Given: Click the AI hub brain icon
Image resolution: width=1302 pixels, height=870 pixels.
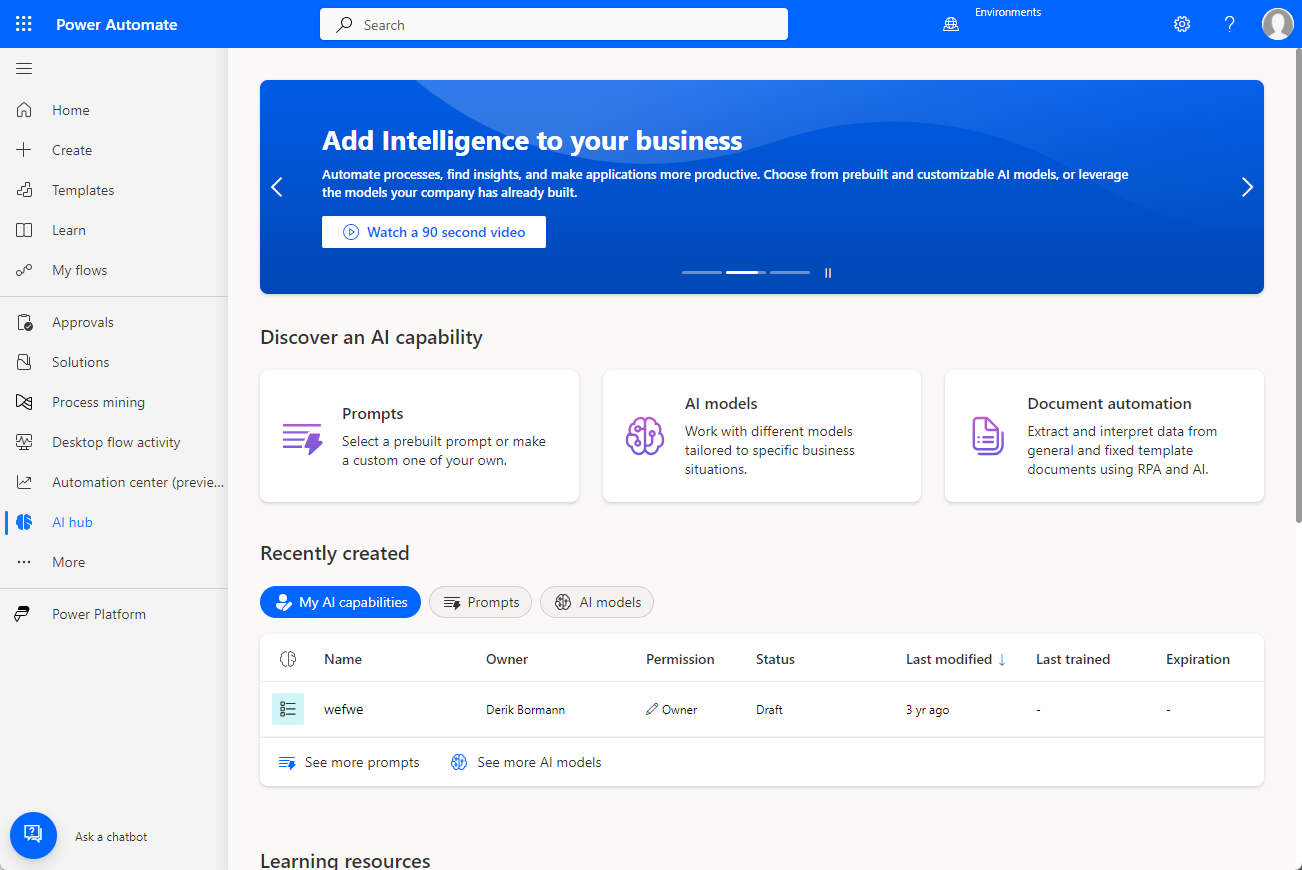Looking at the screenshot, I should [24, 522].
